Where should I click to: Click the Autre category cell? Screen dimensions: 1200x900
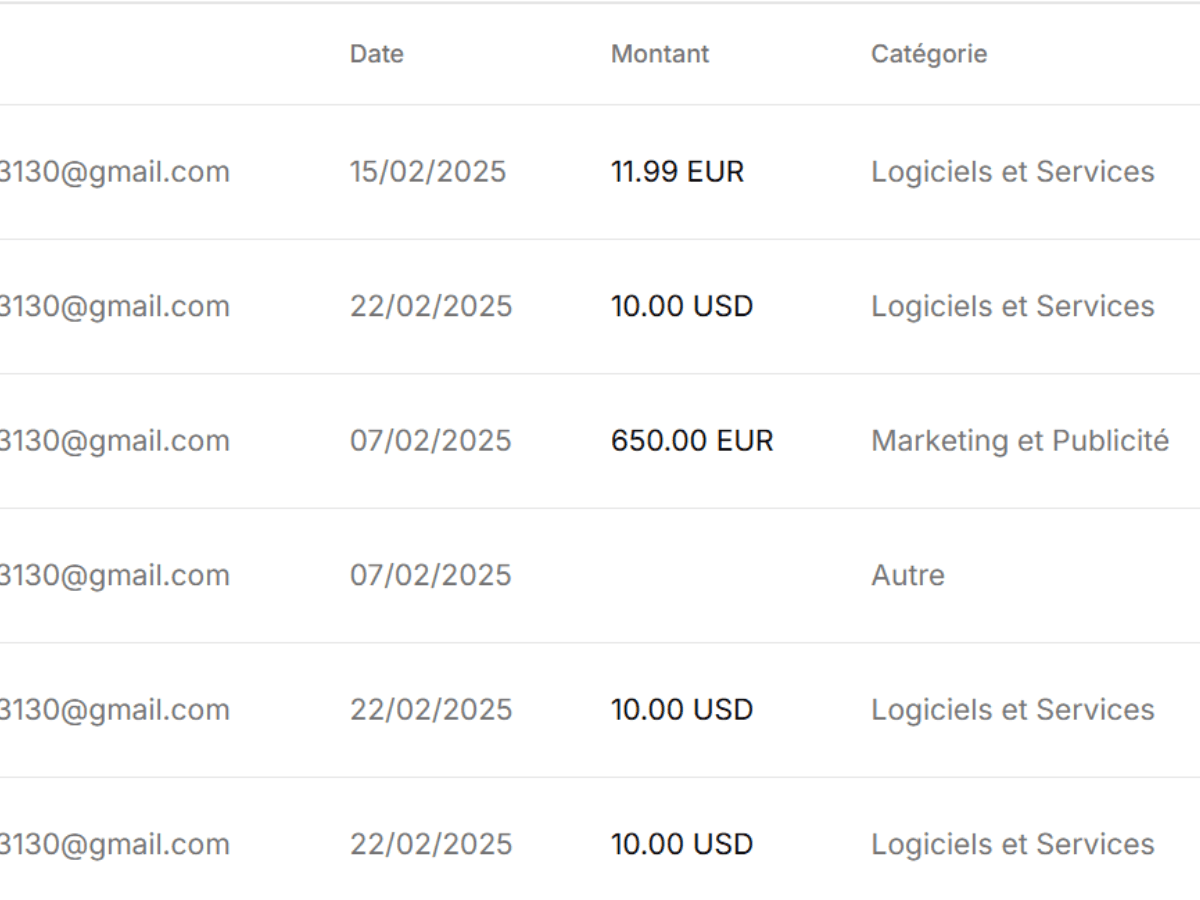(908, 575)
